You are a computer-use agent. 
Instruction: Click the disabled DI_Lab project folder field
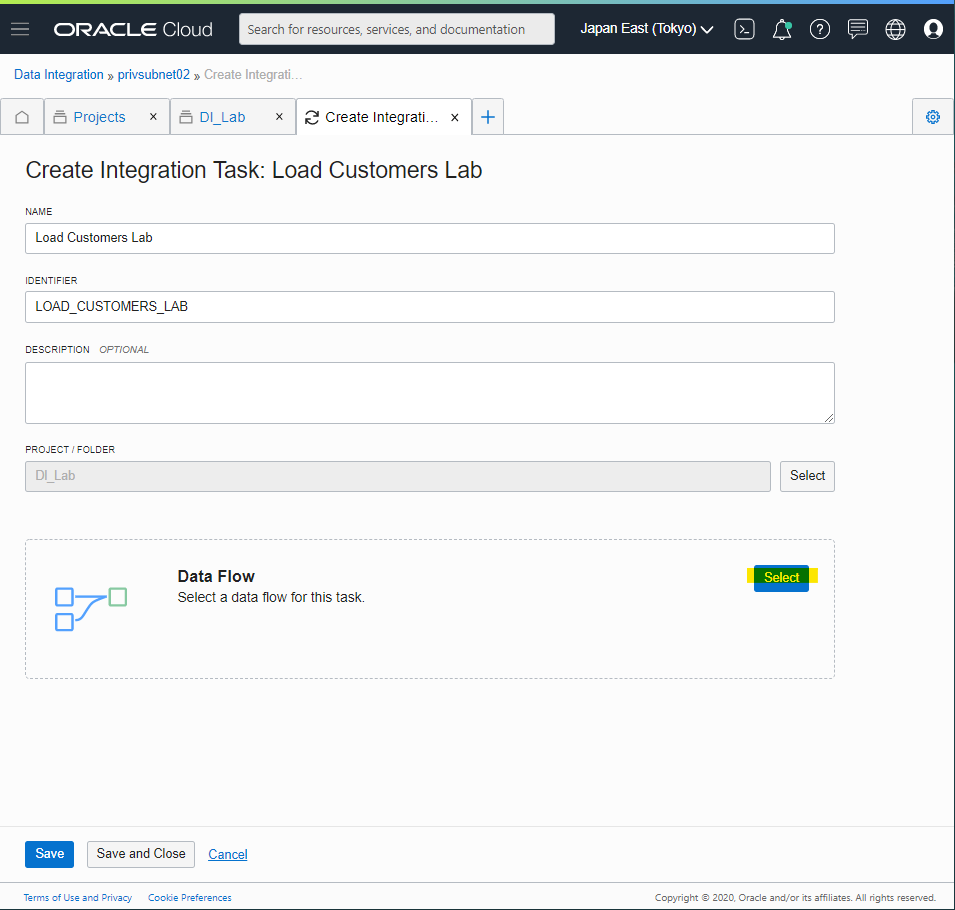pos(398,476)
